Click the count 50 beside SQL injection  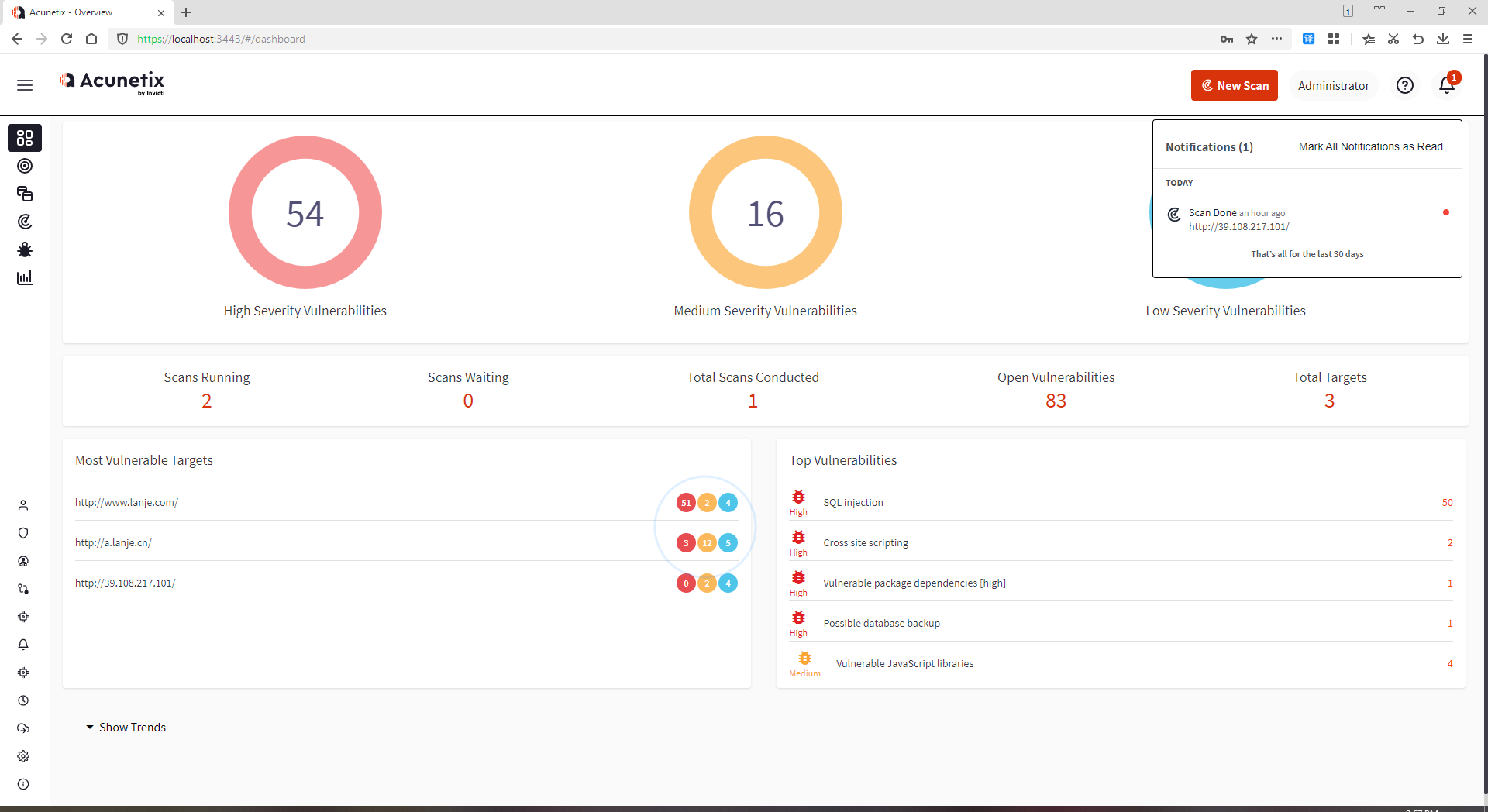(1447, 502)
